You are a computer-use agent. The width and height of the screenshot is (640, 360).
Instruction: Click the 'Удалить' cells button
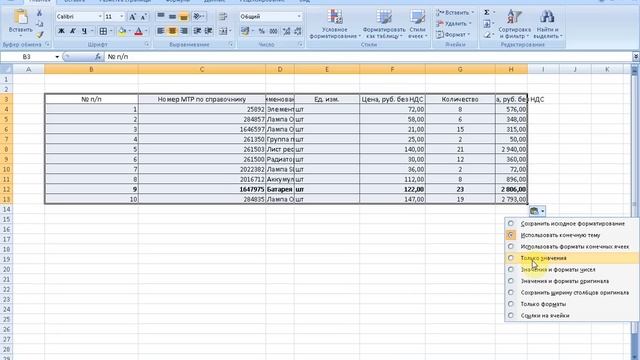(454, 24)
